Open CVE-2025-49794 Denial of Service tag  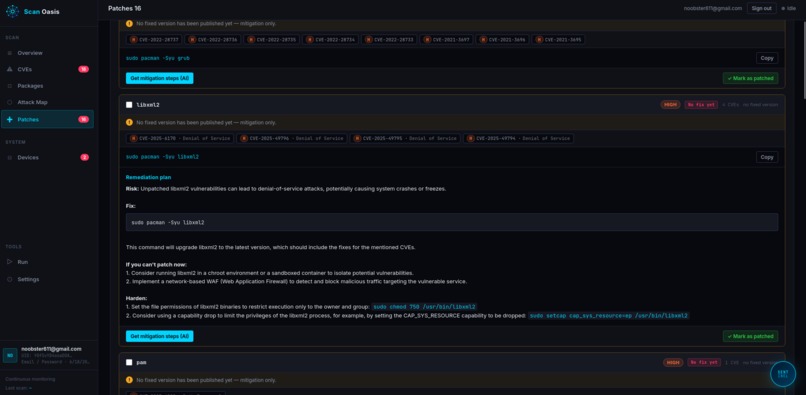tap(519, 138)
